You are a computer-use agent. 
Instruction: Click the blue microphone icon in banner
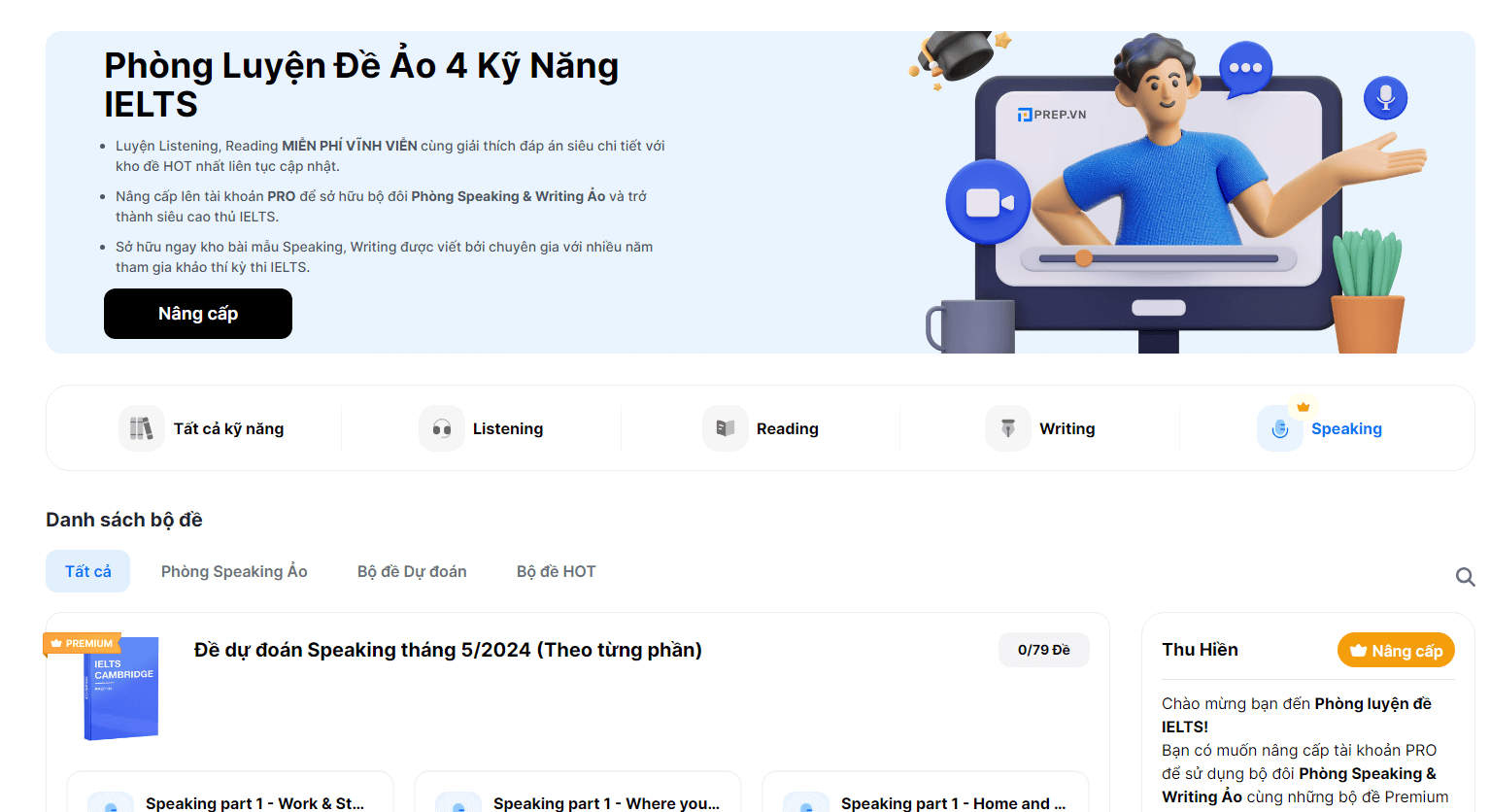[x=1385, y=98]
